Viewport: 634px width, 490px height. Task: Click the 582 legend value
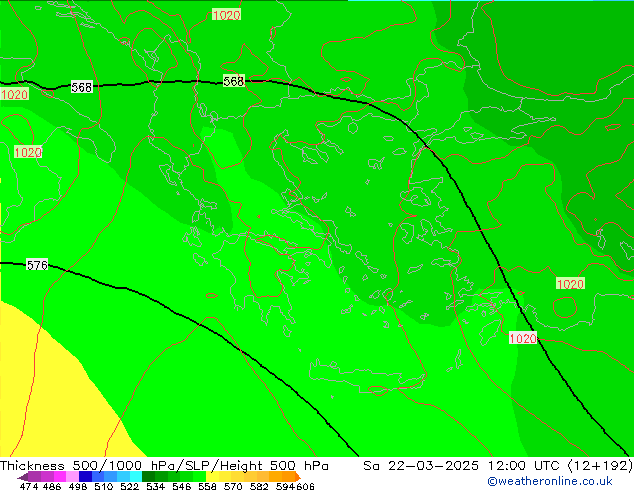point(259,486)
